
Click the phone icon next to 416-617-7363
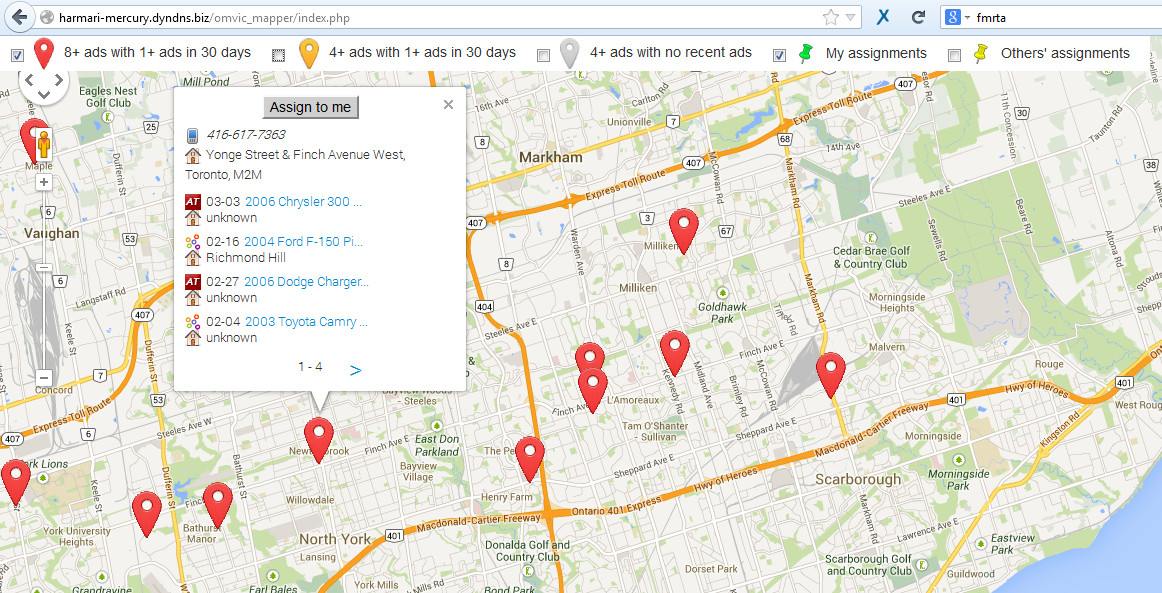tap(193, 135)
